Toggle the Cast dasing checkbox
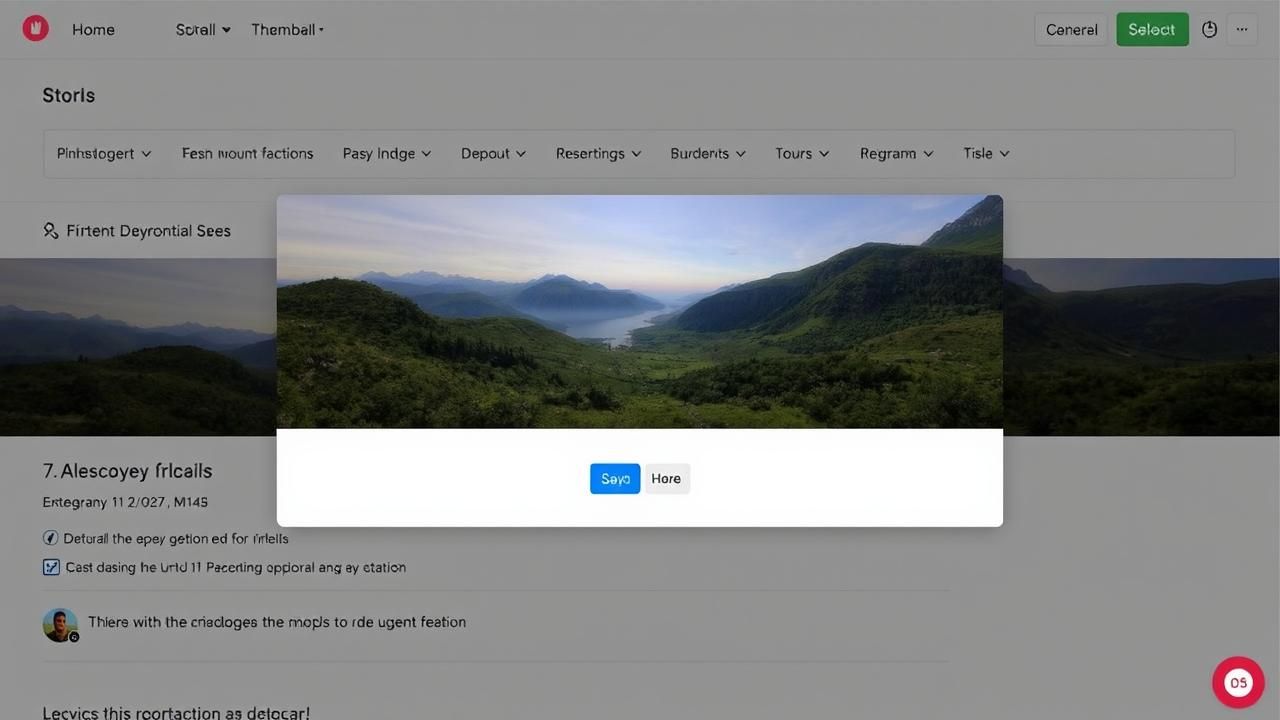 click(51, 567)
